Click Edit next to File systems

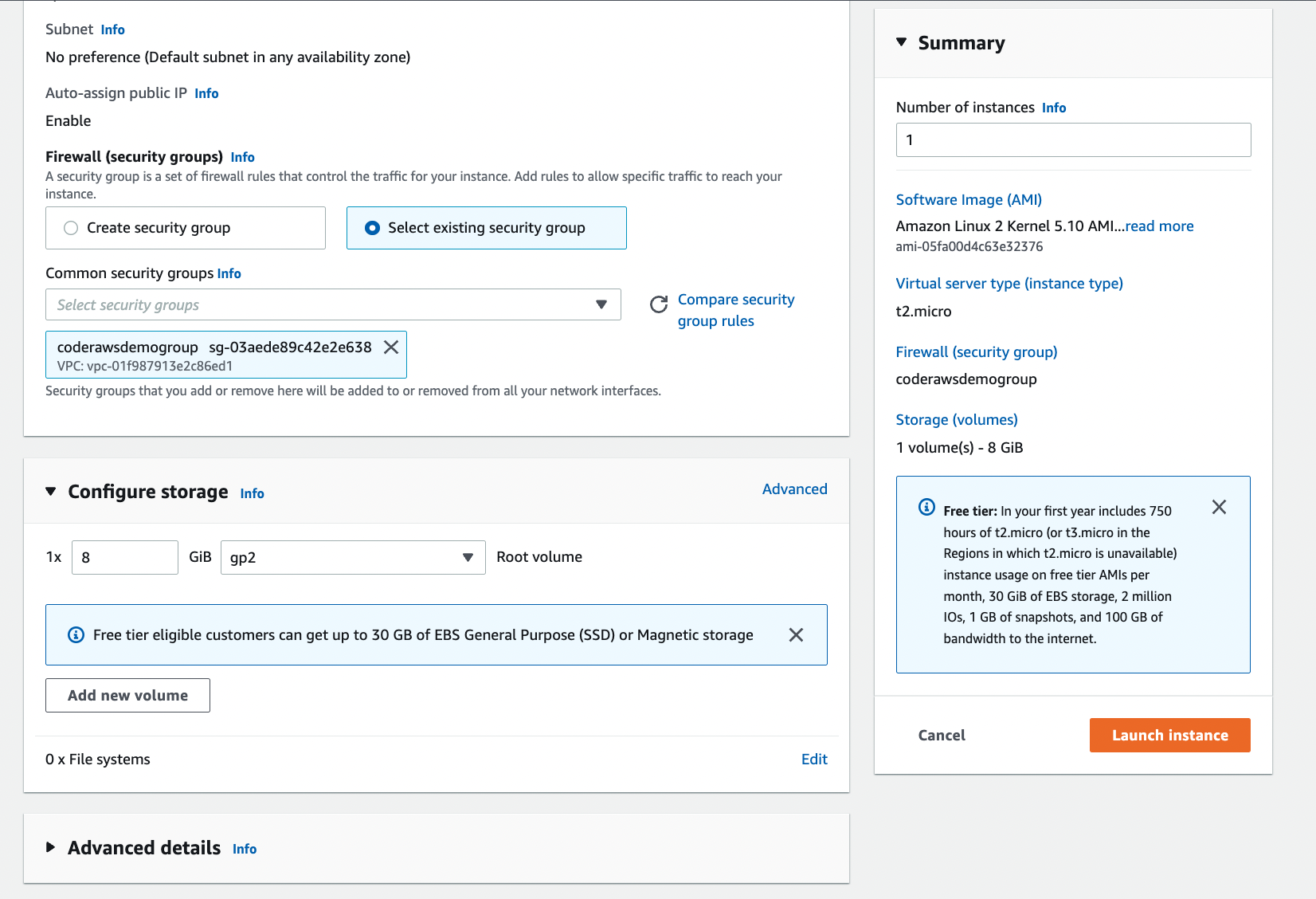(x=814, y=760)
